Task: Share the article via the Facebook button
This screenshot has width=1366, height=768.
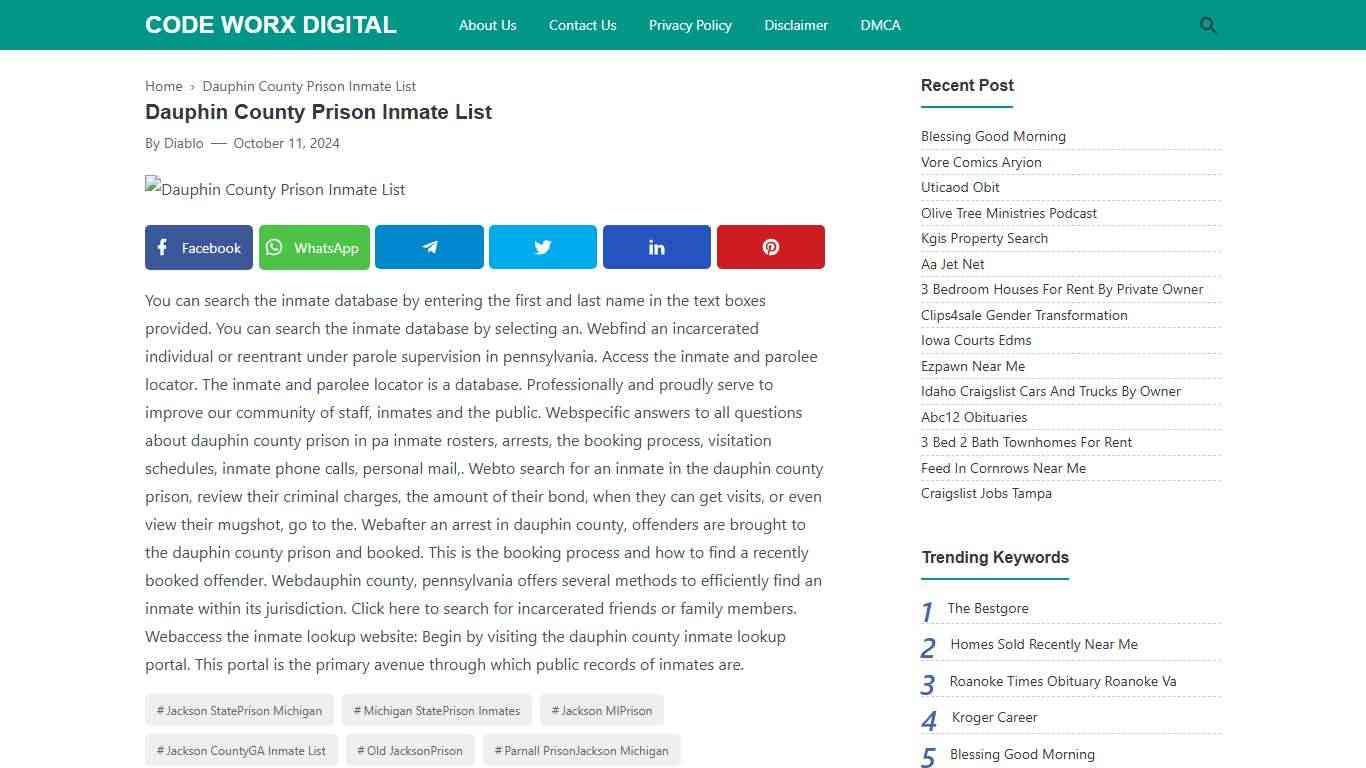Action: coord(198,247)
